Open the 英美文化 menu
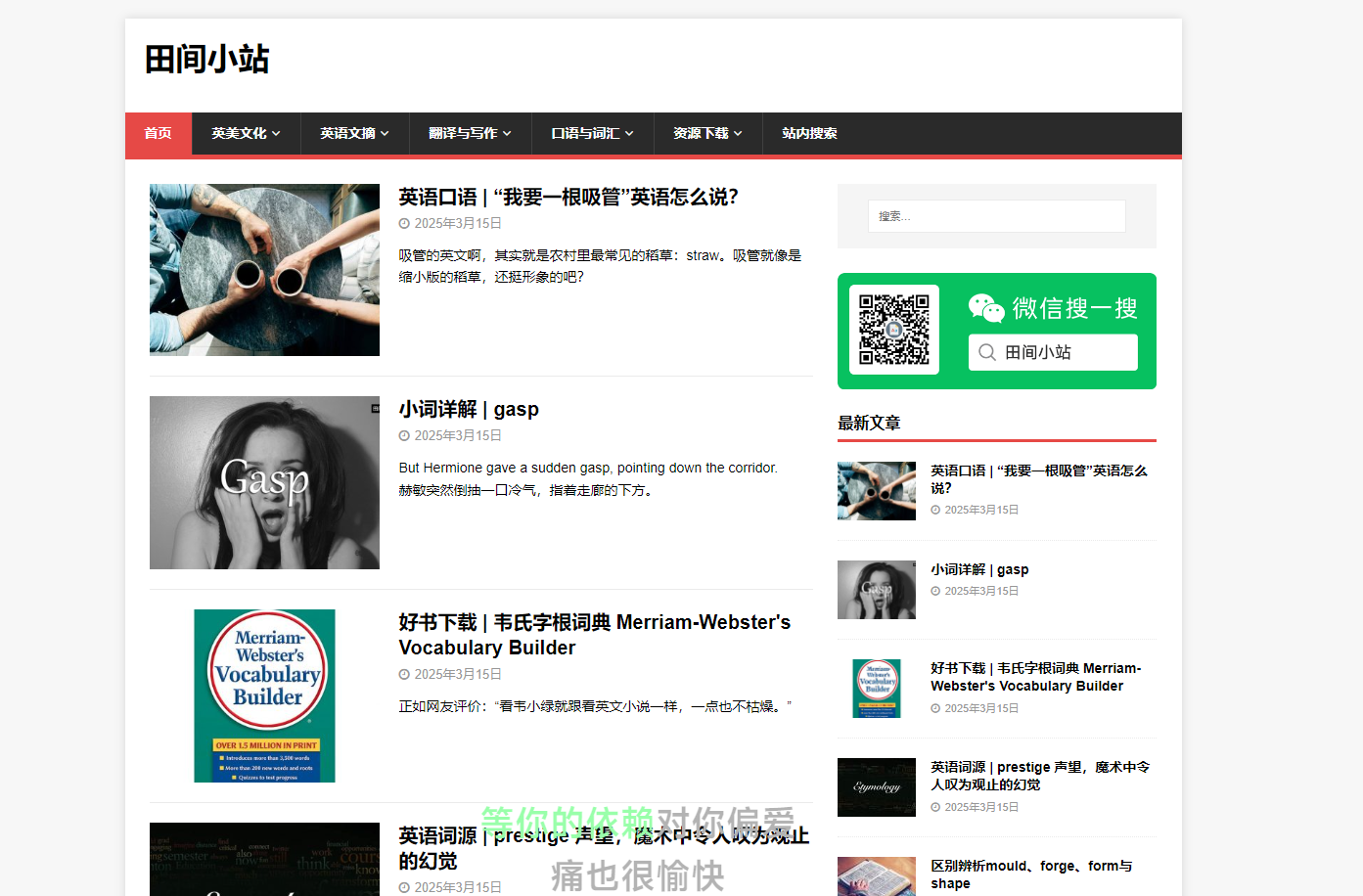The height and width of the screenshot is (896, 1363). (246, 134)
